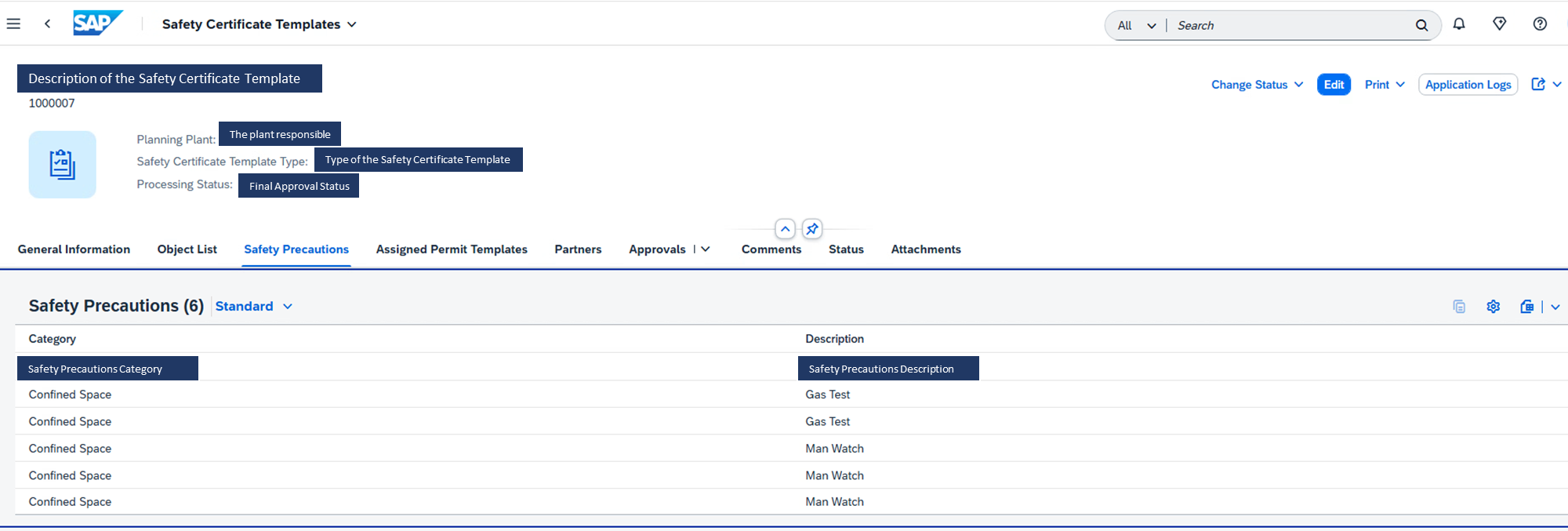Expand the Change Status dropdown

tap(1257, 85)
